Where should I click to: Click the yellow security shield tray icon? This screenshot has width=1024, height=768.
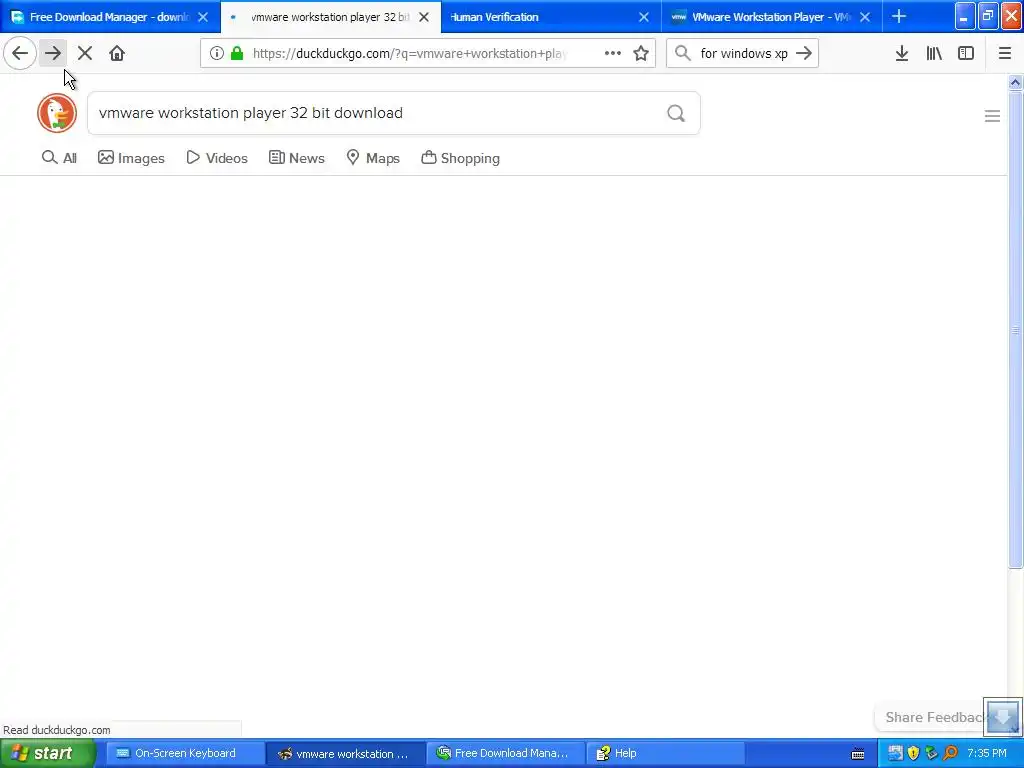pyautogui.click(x=914, y=754)
